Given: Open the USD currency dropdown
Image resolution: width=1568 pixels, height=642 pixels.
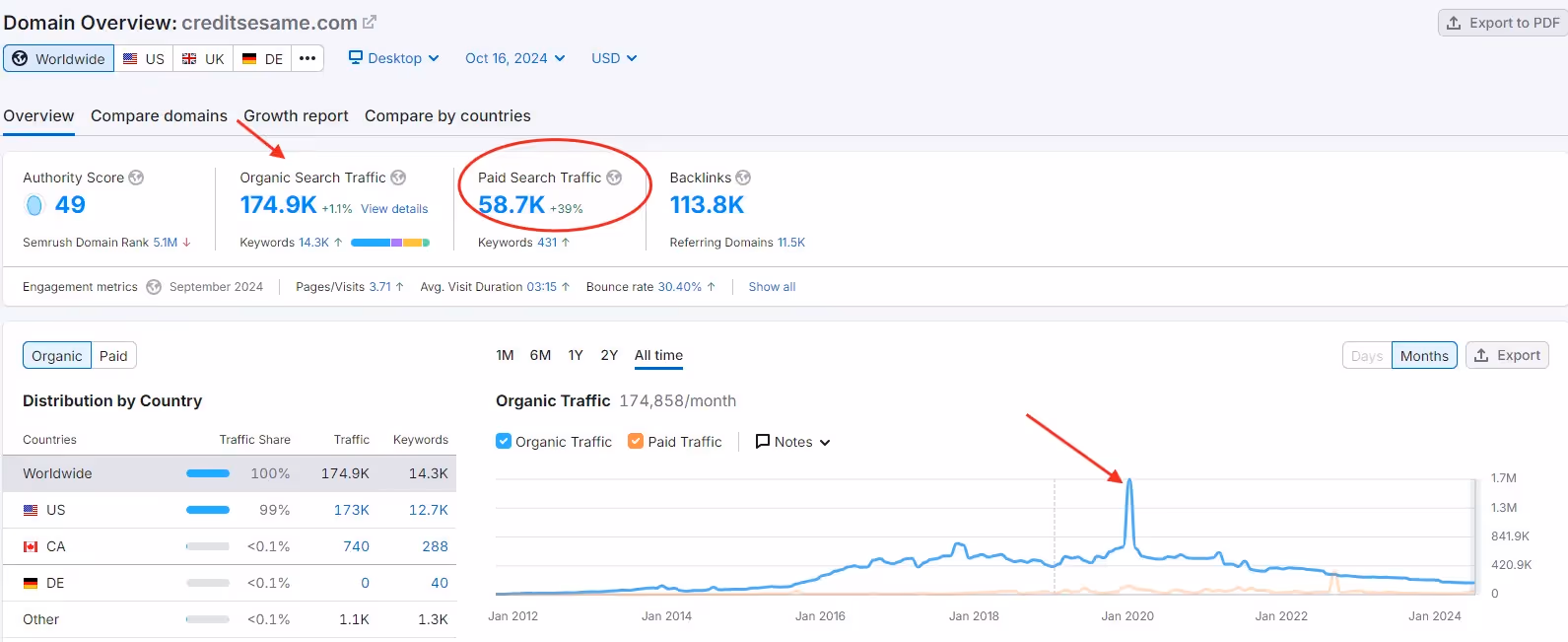Looking at the screenshot, I should (x=614, y=58).
